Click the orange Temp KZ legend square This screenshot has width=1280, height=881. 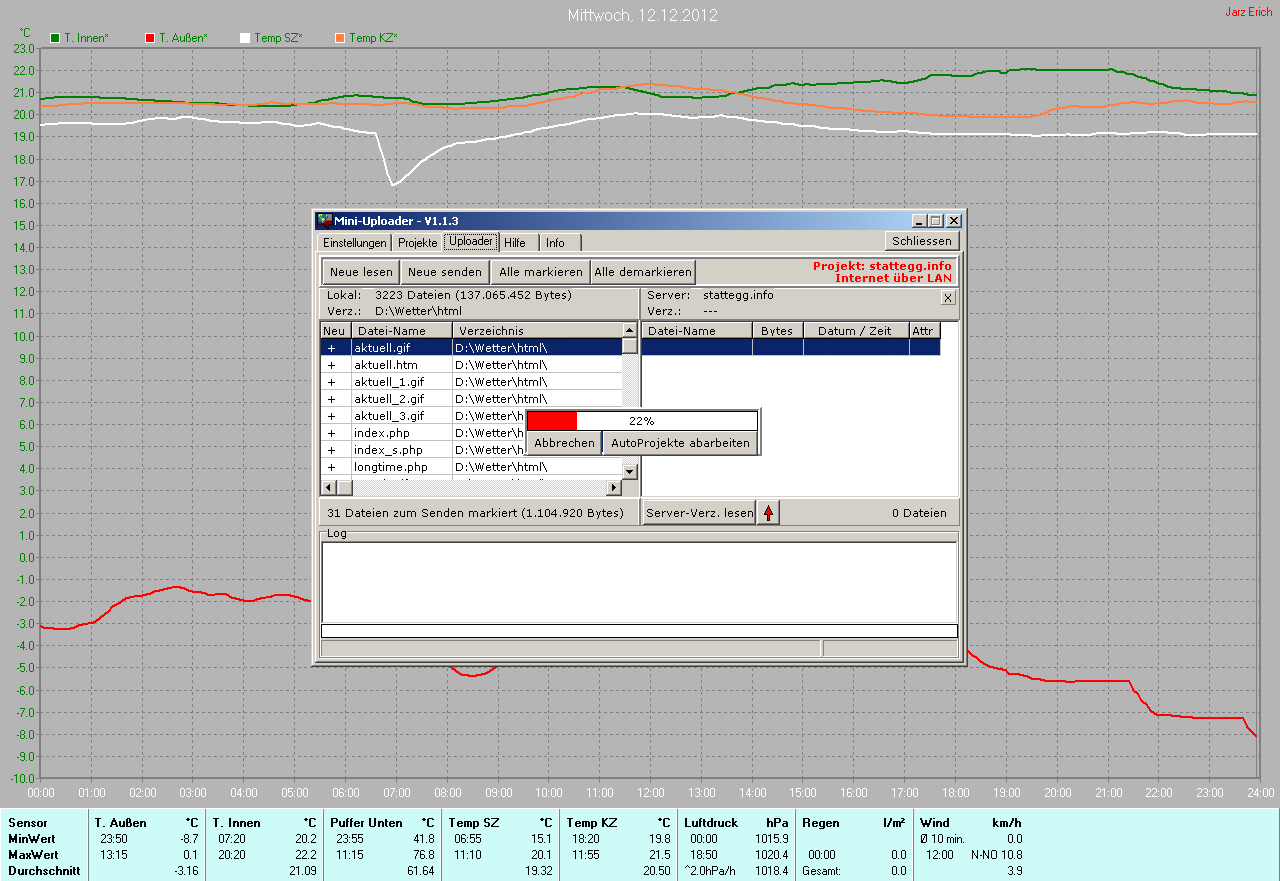[340, 38]
